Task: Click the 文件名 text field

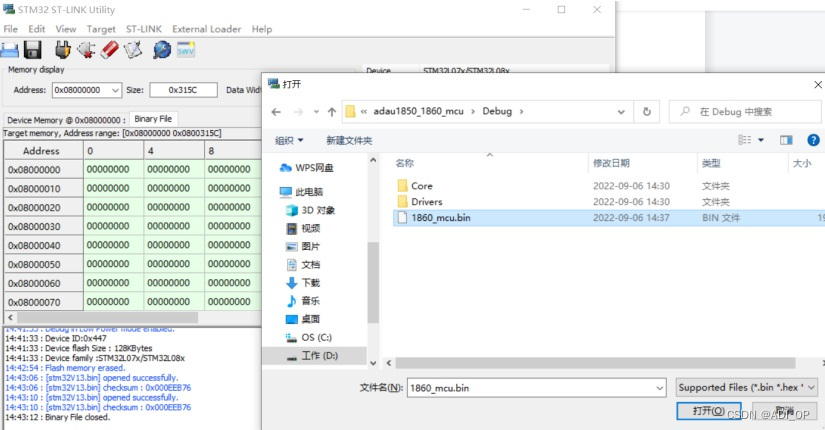Action: (x=531, y=388)
